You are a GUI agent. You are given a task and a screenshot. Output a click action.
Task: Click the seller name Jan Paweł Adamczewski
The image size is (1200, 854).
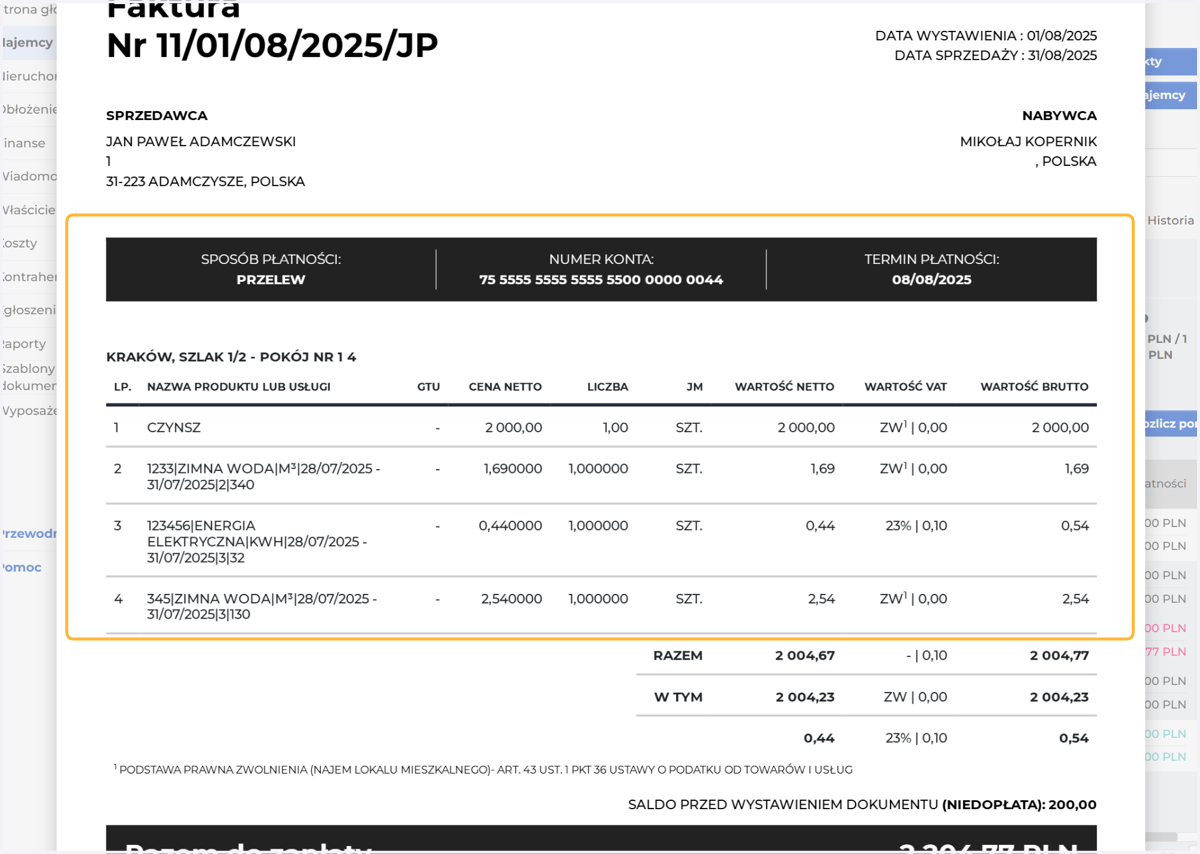pyautogui.click(x=201, y=142)
